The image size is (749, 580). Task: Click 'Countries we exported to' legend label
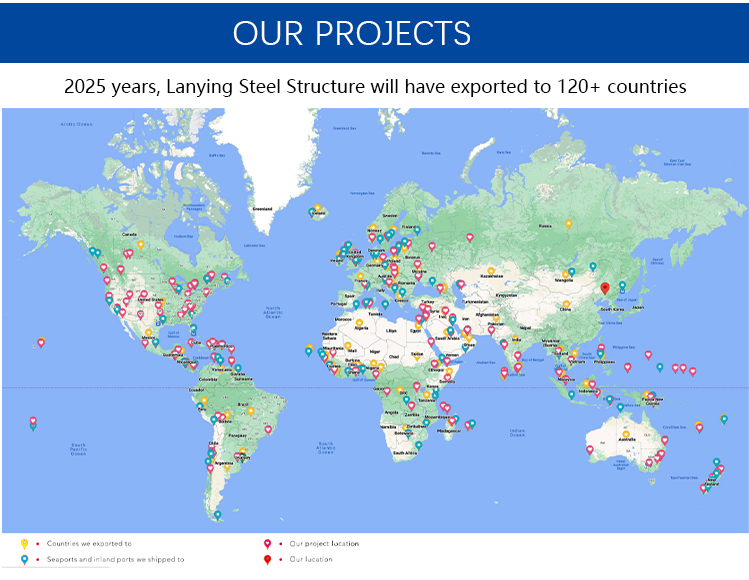(89, 543)
